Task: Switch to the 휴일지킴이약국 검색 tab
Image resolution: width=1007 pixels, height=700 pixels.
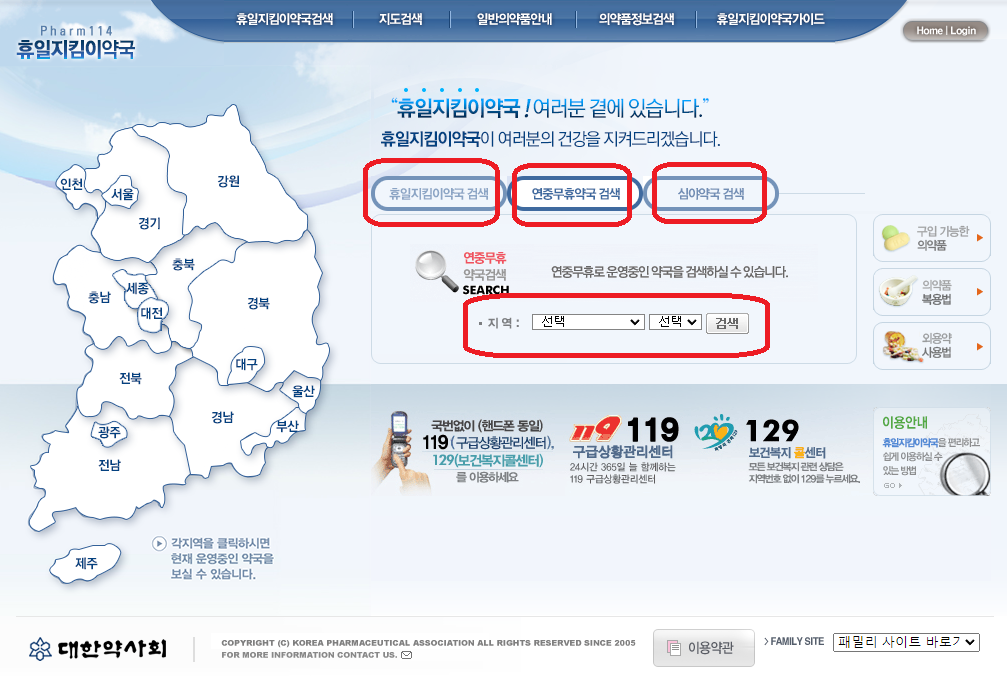Action: [x=439, y=193]
